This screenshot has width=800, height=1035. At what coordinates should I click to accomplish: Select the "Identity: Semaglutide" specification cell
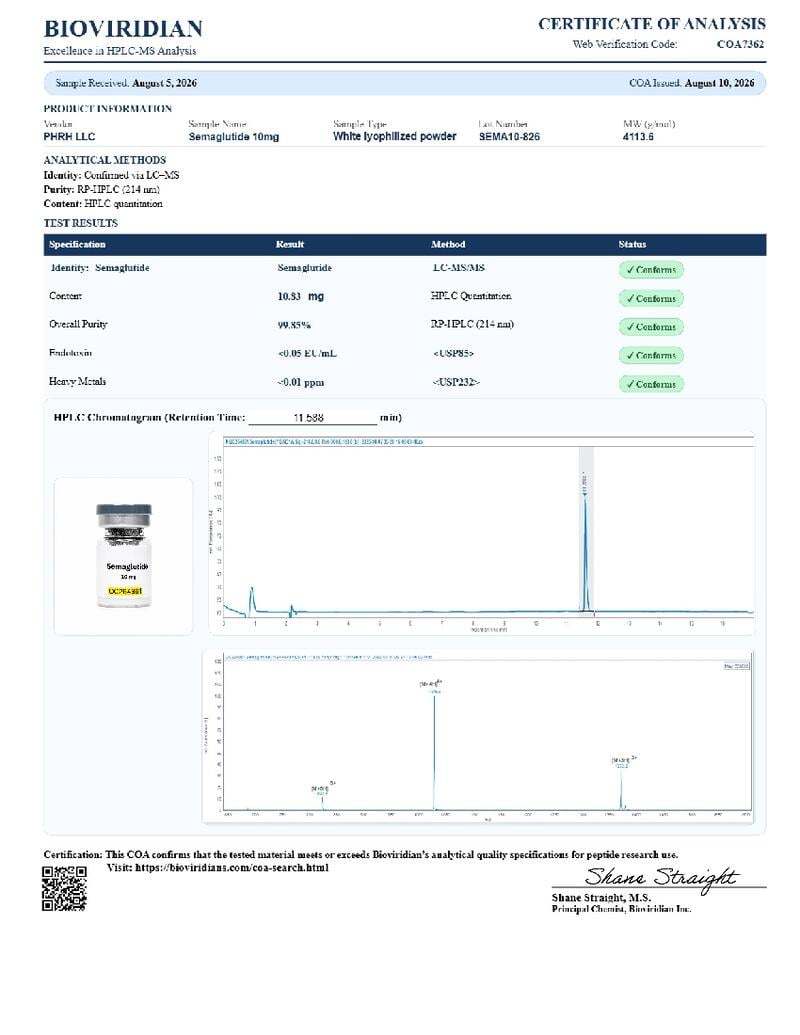[x=100, y=268]
